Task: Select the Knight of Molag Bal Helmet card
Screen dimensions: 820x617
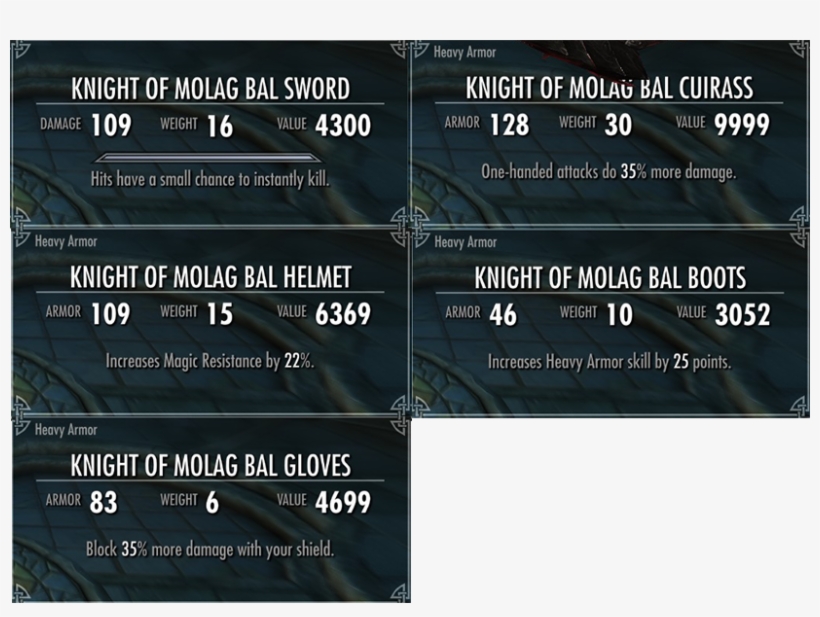Action: tap(210, 320)
